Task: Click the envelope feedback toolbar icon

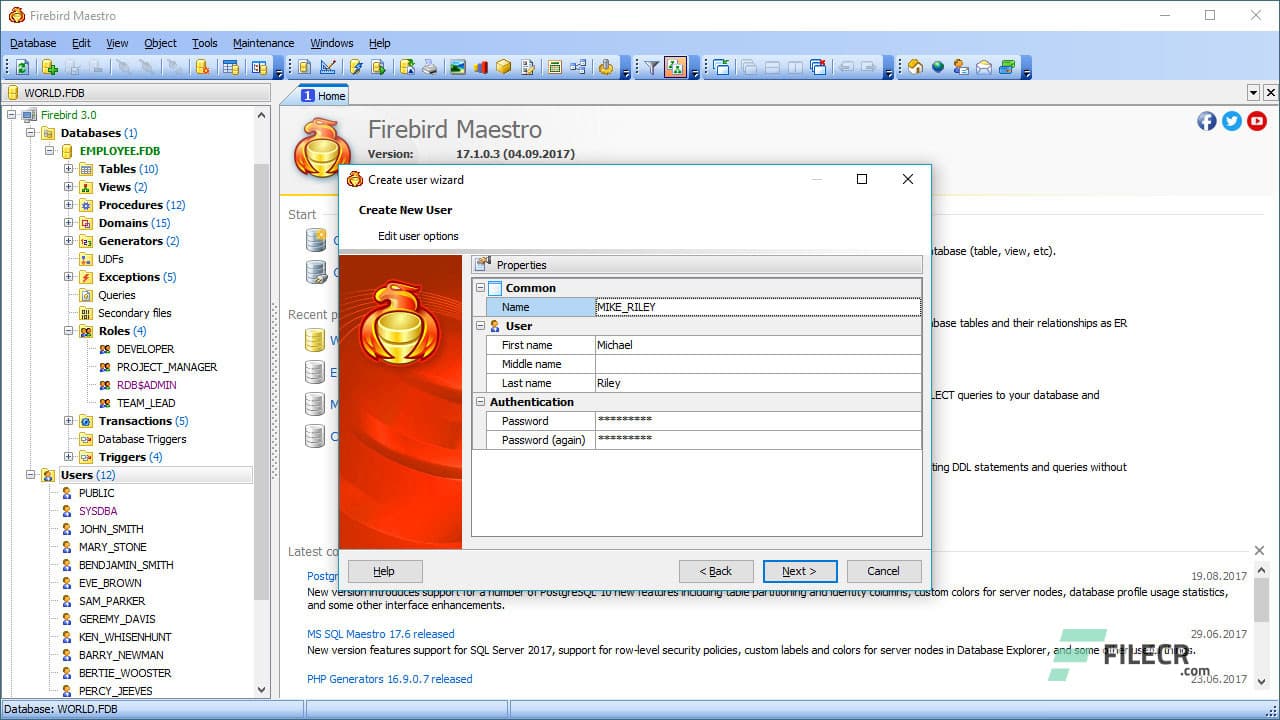Action: [x=983, y=67]
